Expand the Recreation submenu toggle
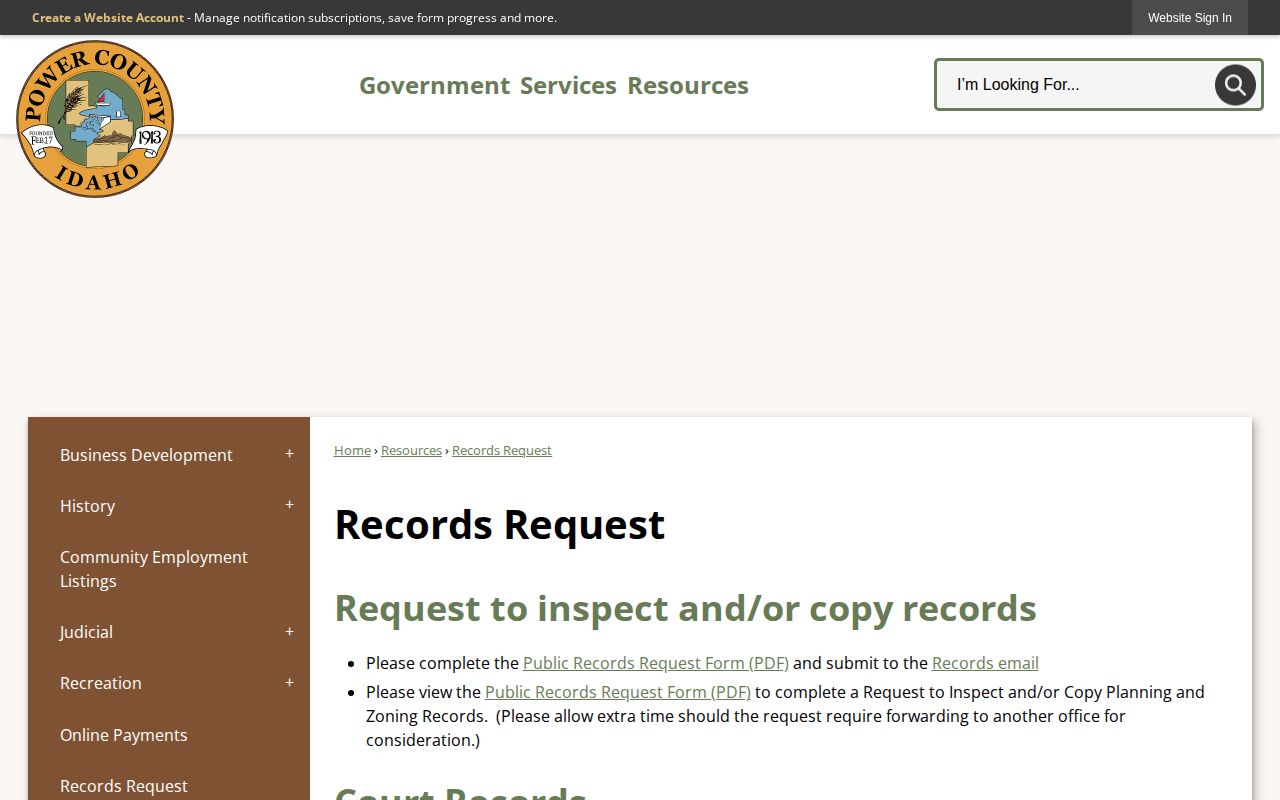Viewport: 1280px width, 800px height. coord(289,683)
